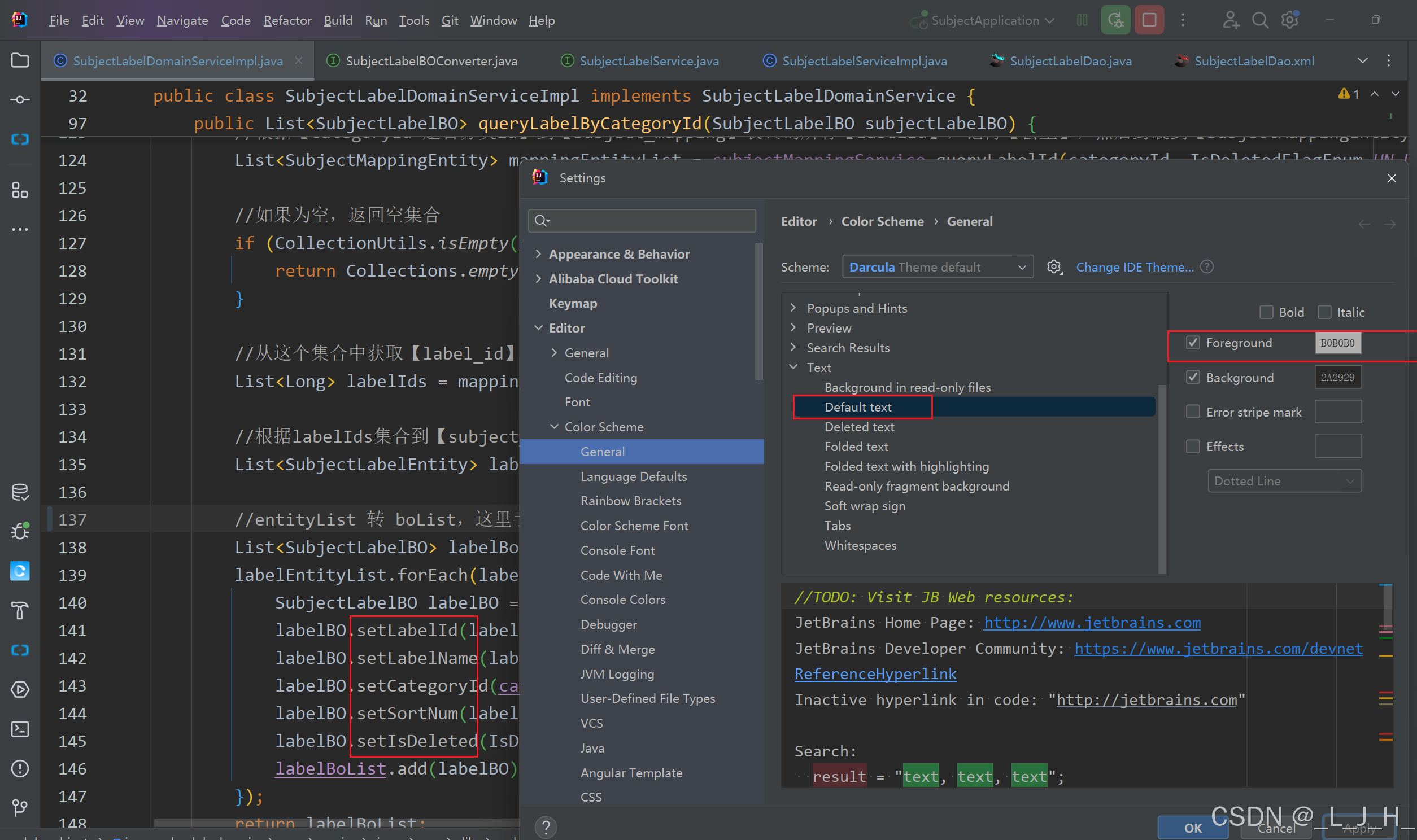
Task: Expand the Popups and Hints node
Action: point(793,308)
